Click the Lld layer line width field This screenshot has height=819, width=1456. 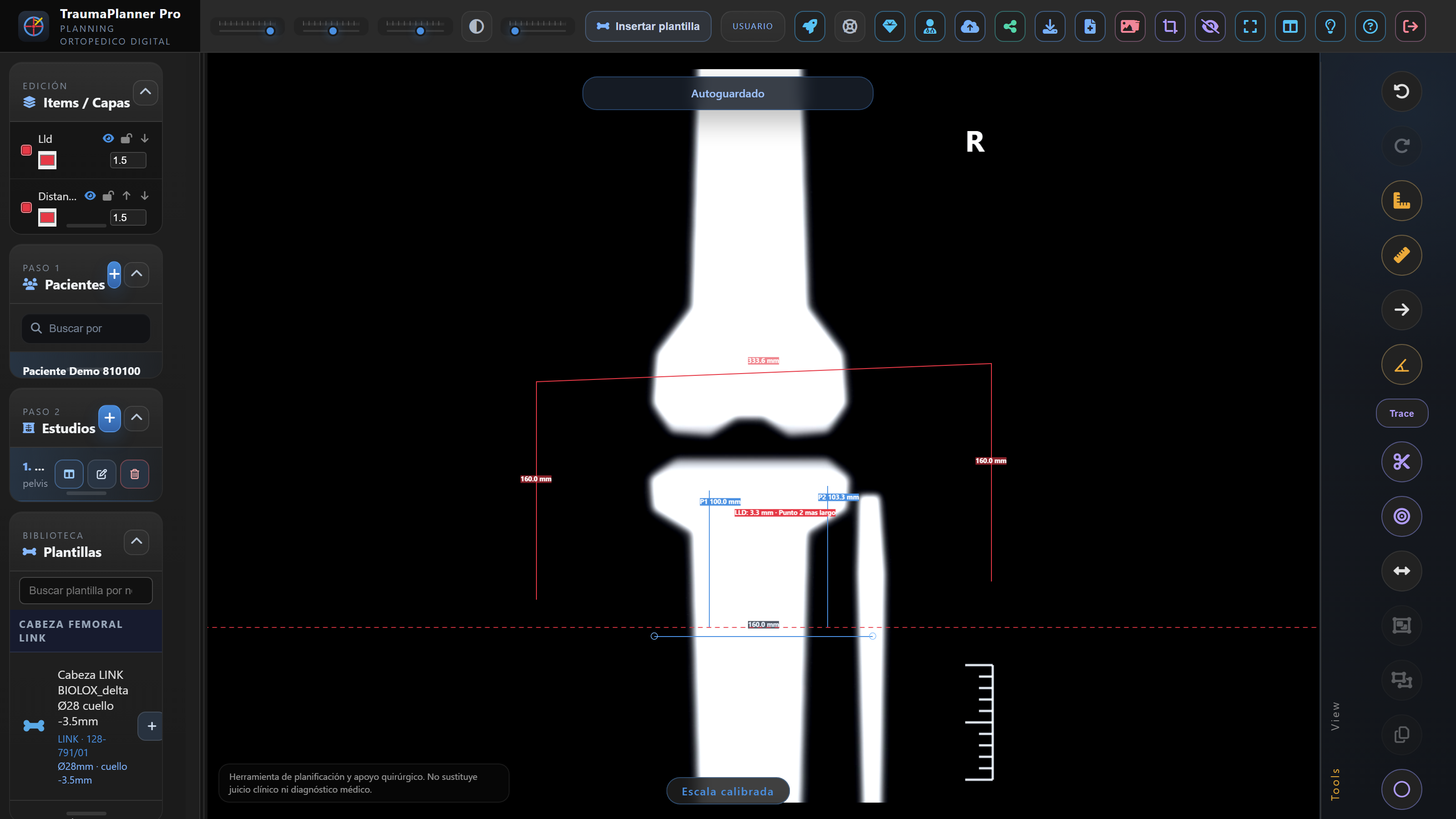point(128,161)
